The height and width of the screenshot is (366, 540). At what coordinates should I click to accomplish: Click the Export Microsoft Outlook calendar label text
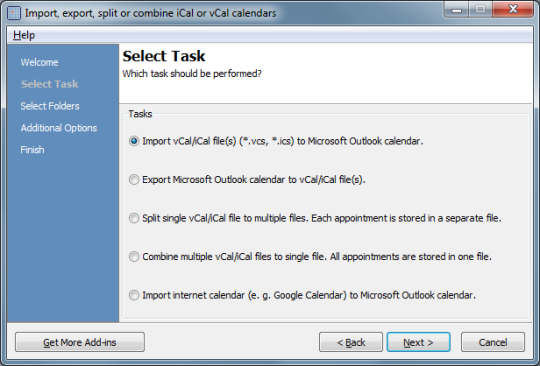(254, 180)
